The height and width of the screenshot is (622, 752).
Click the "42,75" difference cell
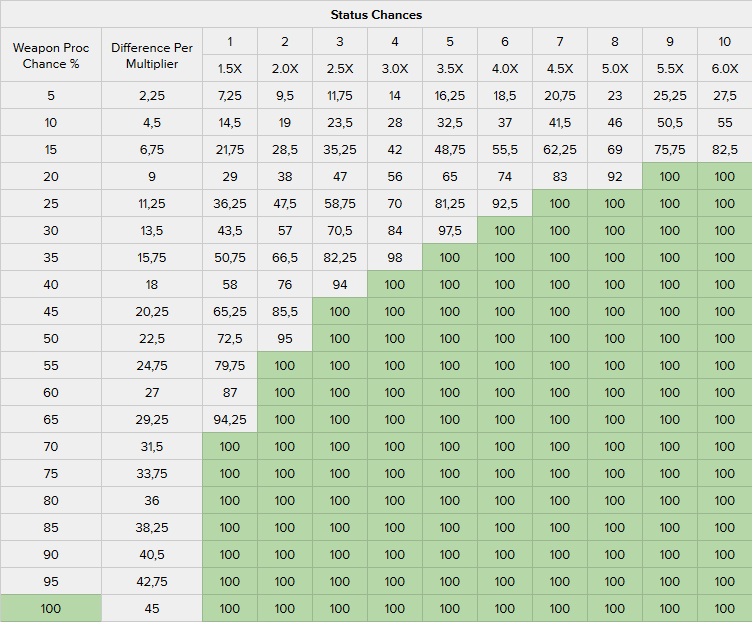(x=152, y=582)
